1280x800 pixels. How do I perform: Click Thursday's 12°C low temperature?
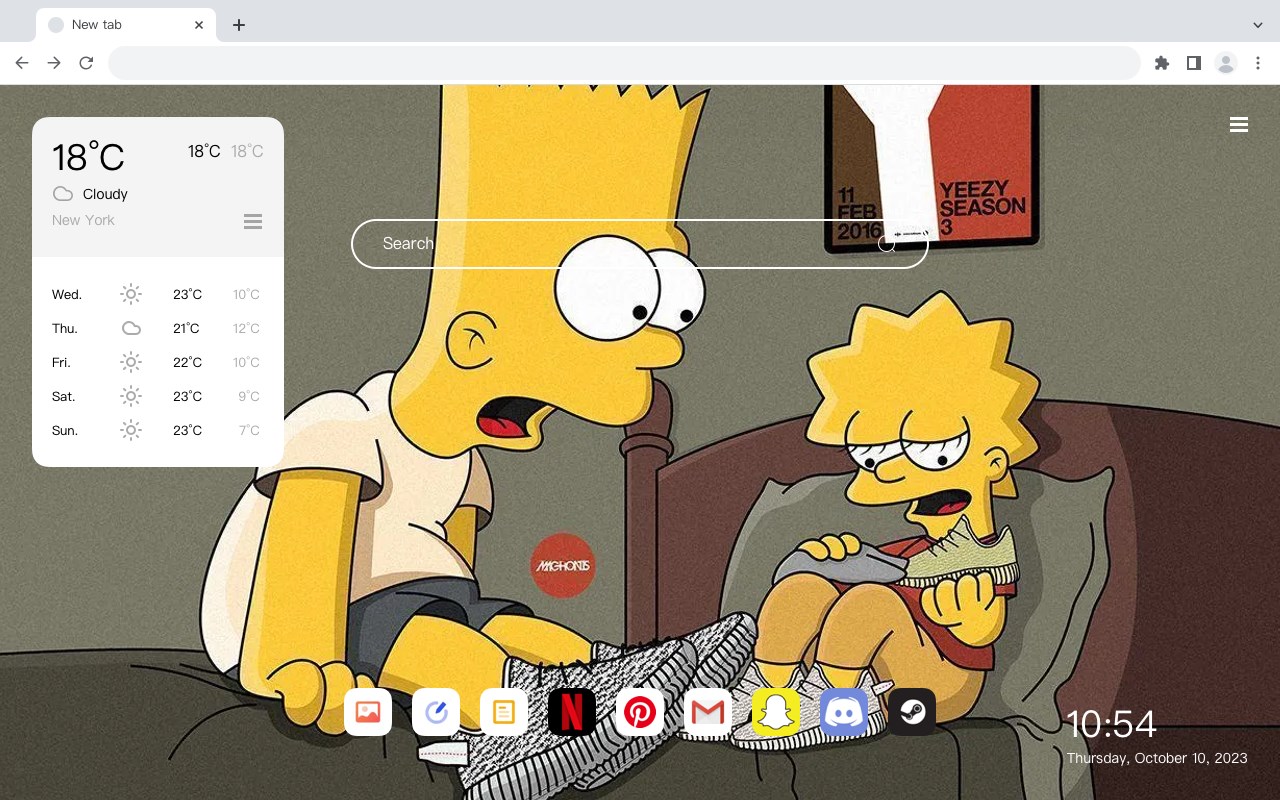(x=246, y=328)
